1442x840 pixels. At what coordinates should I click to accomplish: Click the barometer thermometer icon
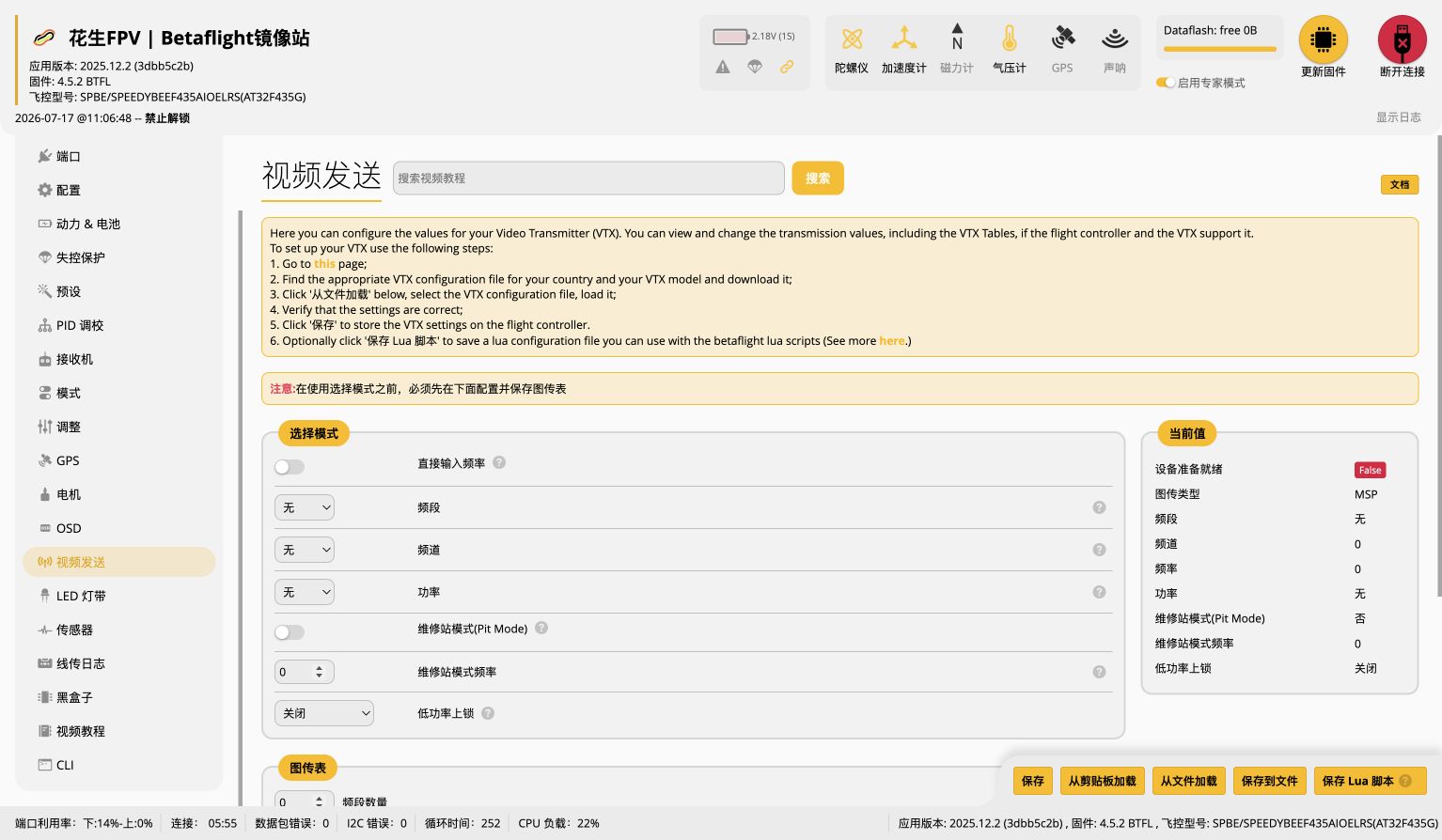pos(1009,39)
